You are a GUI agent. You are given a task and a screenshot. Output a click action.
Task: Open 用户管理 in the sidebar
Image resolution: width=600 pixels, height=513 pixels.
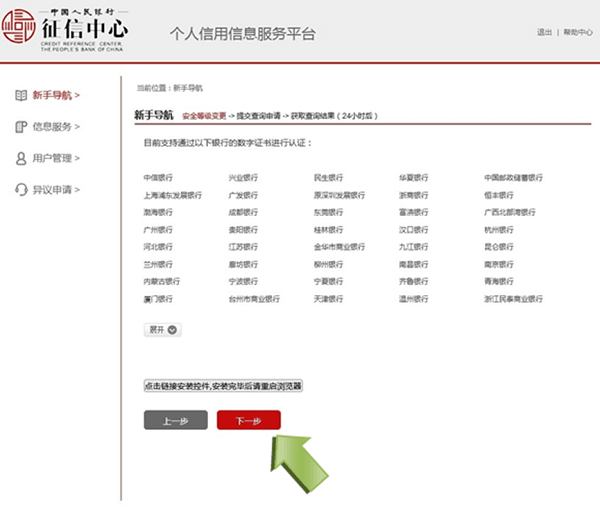point(55,158)
